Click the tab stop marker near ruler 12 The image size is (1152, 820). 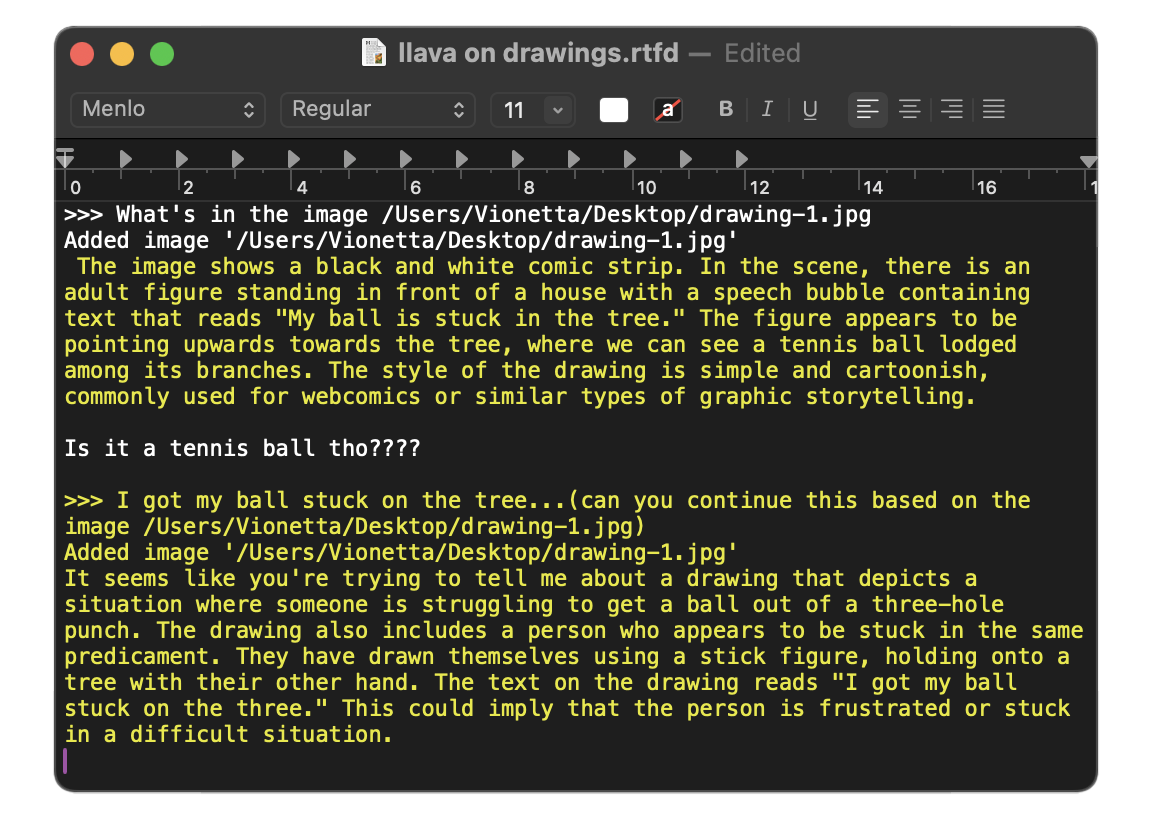[x=741, y=159]
